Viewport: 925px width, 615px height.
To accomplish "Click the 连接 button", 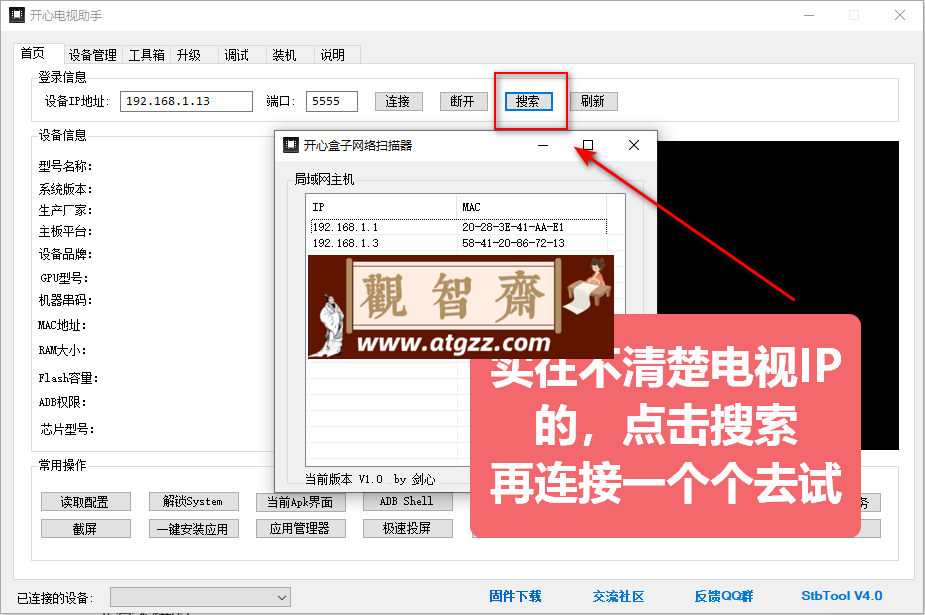I will [399, 101].
